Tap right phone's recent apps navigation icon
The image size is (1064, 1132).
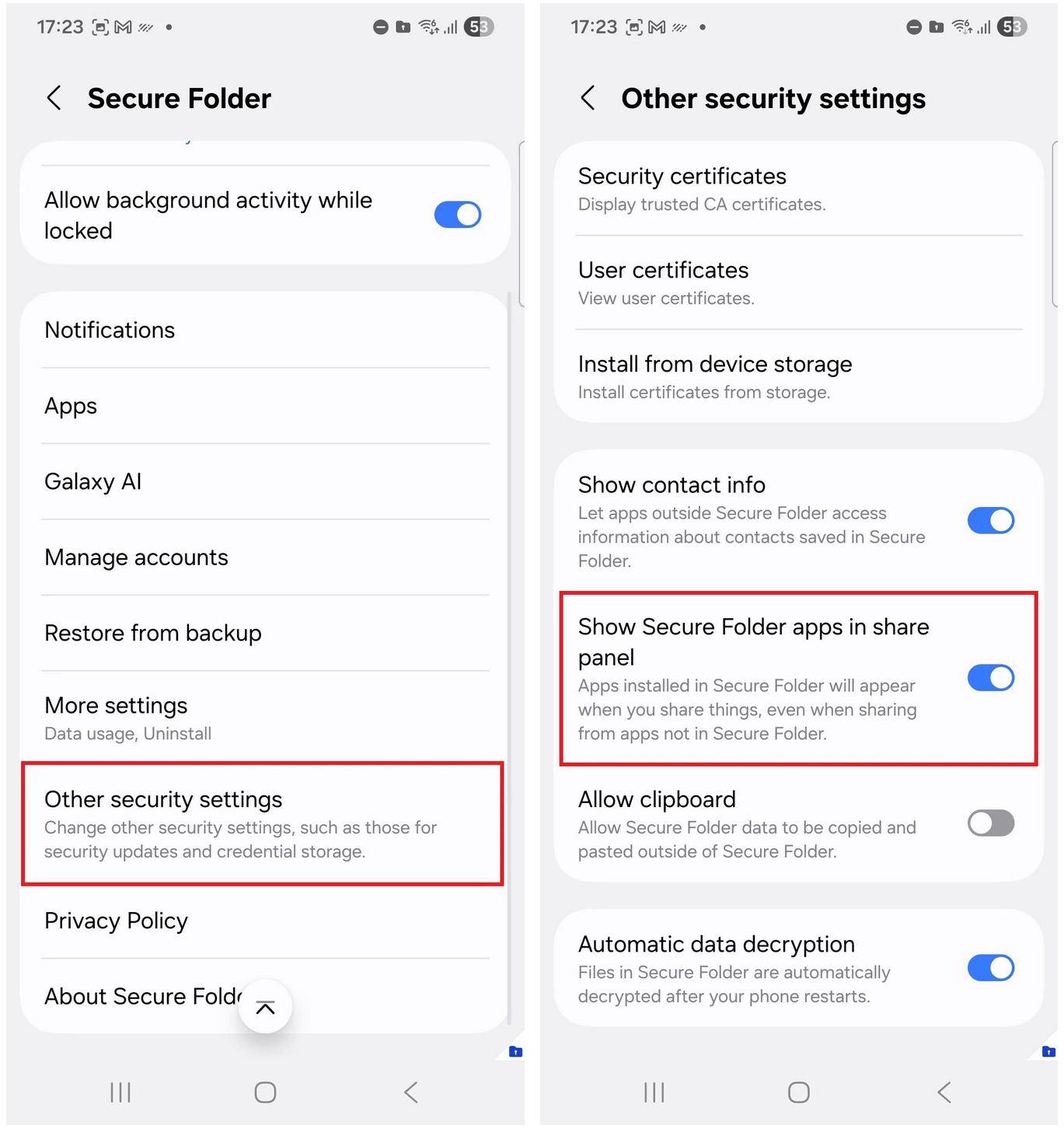(x=654, y=1092)
